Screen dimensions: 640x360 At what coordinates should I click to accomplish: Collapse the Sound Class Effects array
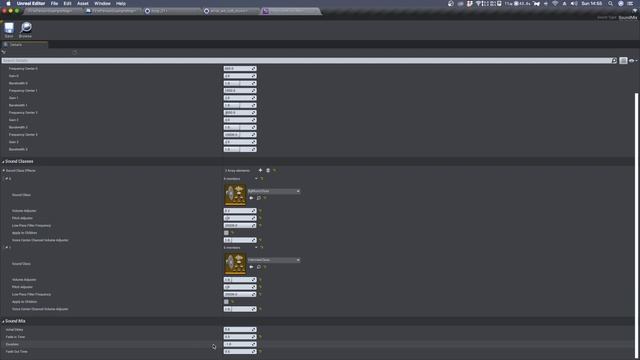(4, 170)
